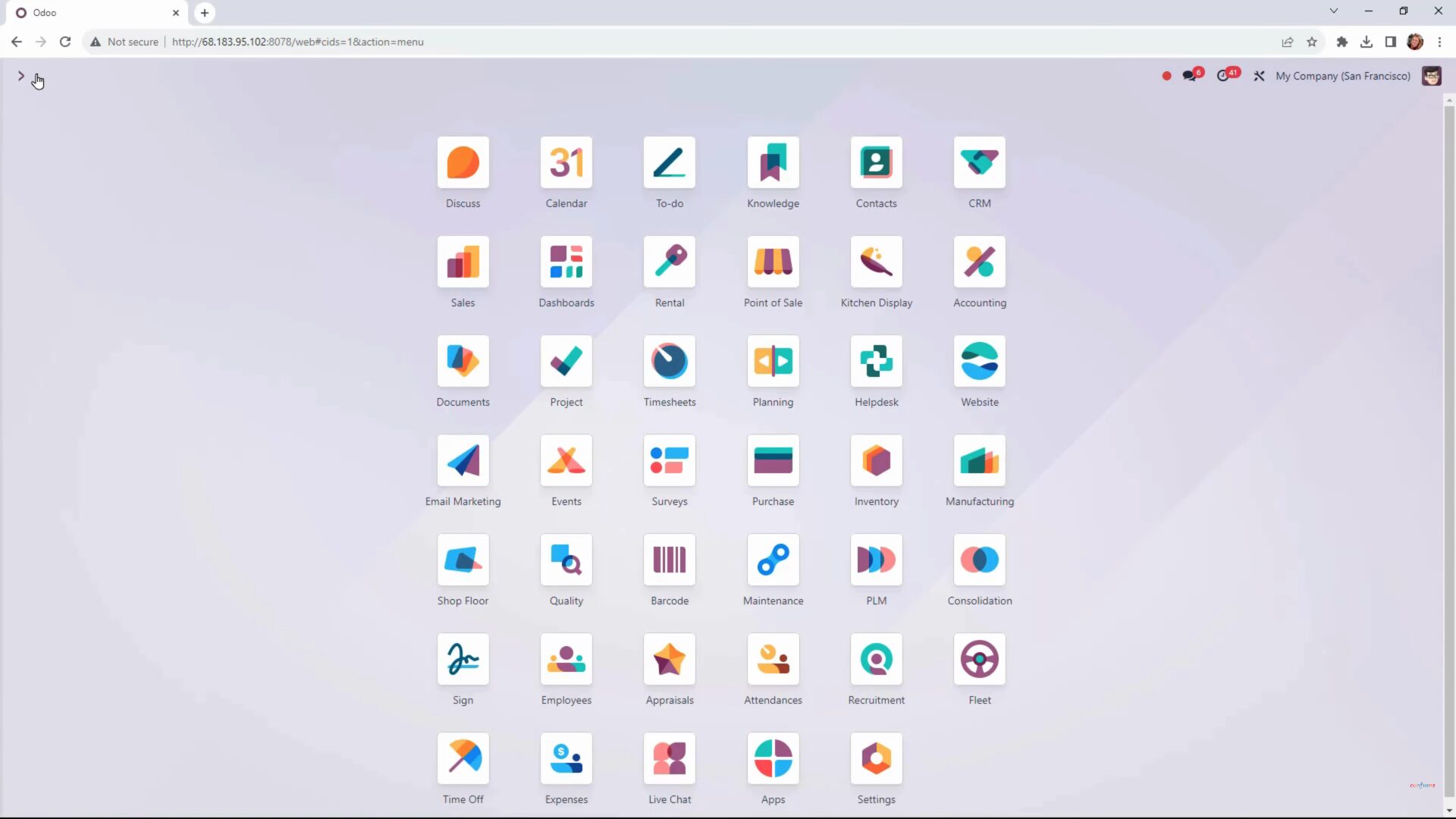Open the Contacts app

pyautogui.click(x=877, y=162)
